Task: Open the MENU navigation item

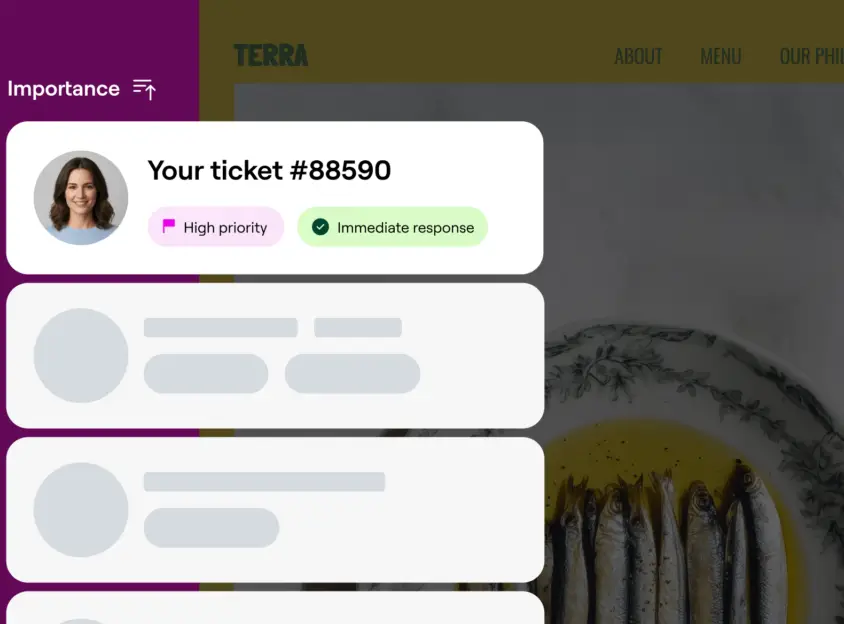Action: pos(720,56)
